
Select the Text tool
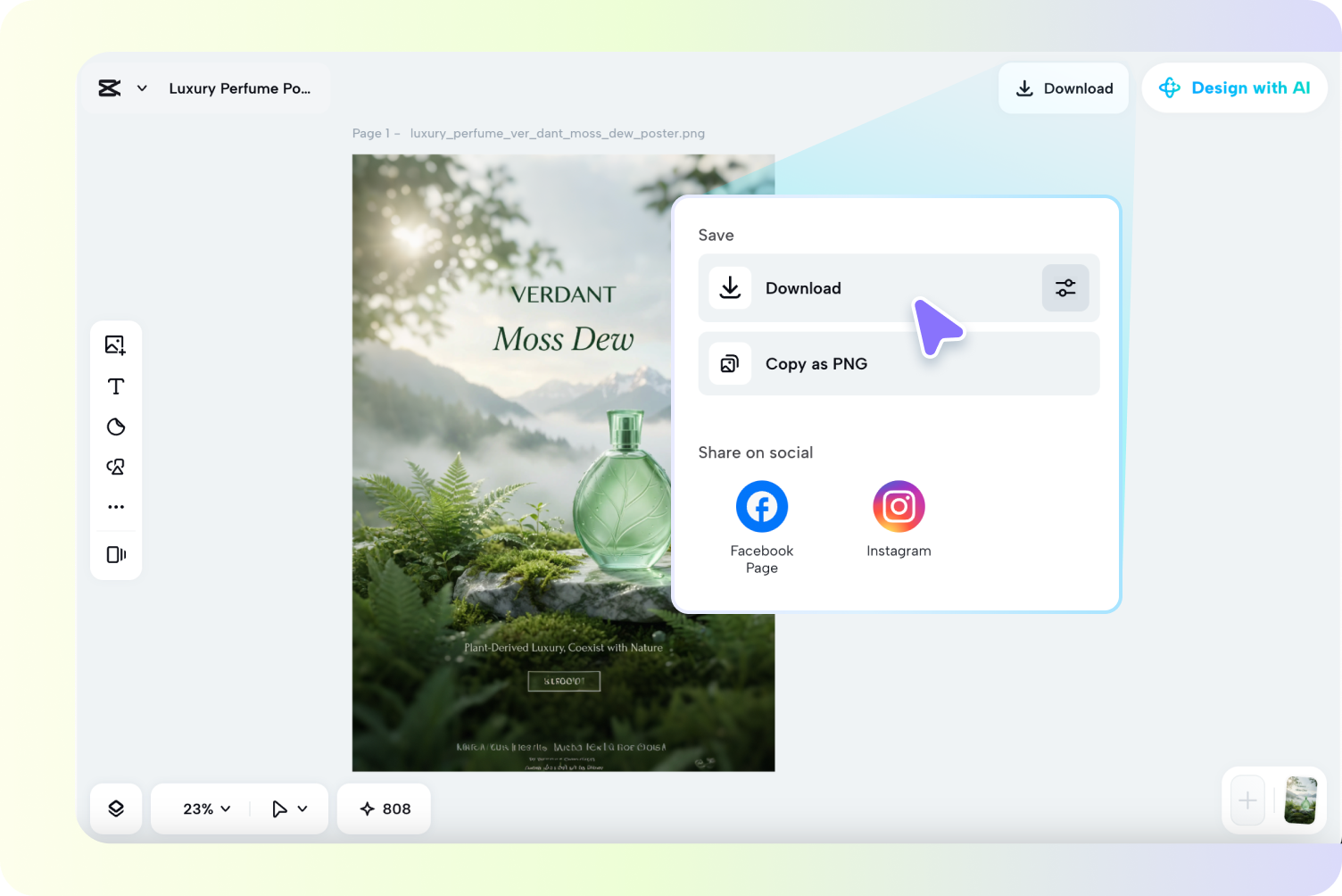[116, 386]
